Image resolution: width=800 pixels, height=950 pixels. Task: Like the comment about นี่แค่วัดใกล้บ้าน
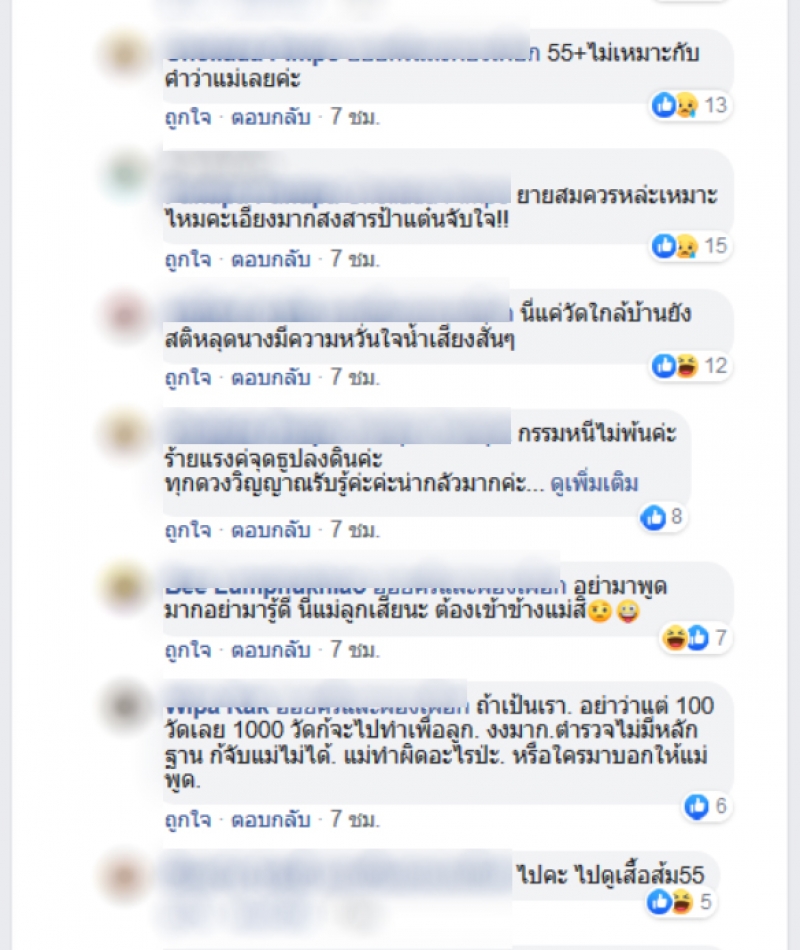coord(188,378)
